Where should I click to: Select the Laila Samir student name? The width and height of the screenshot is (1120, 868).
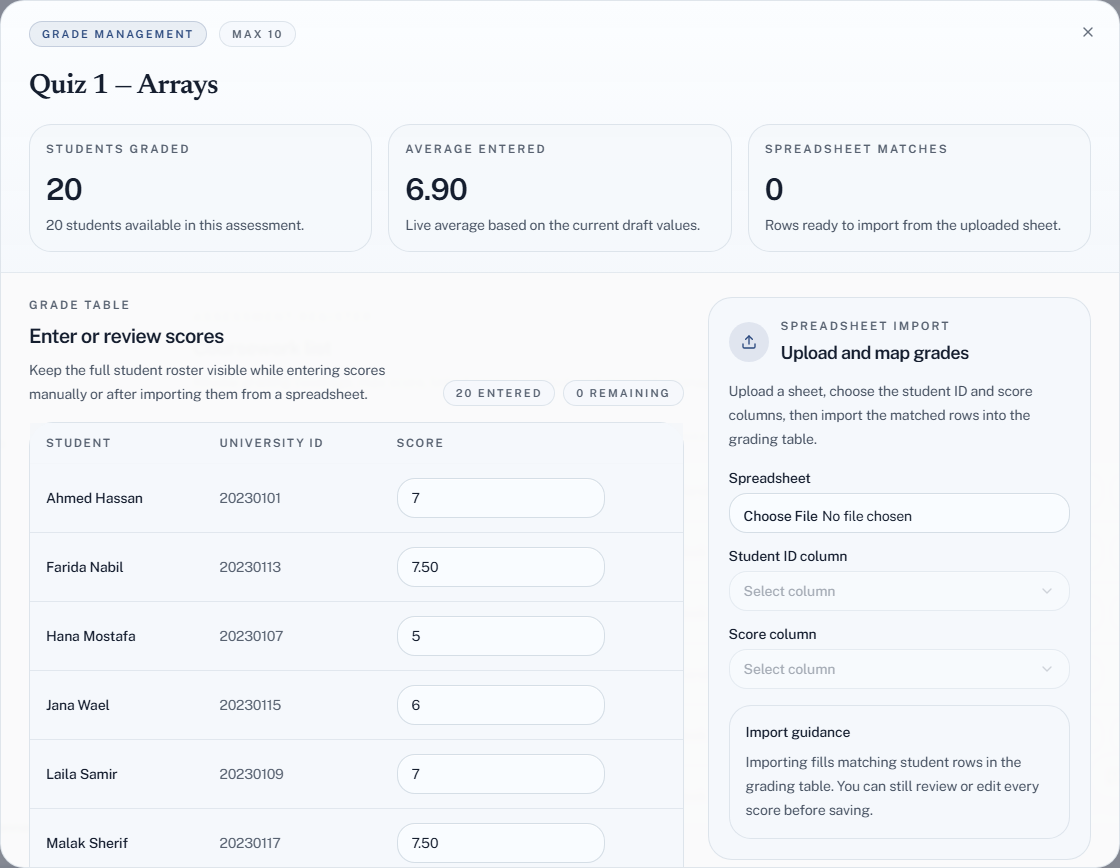point(81,774)
